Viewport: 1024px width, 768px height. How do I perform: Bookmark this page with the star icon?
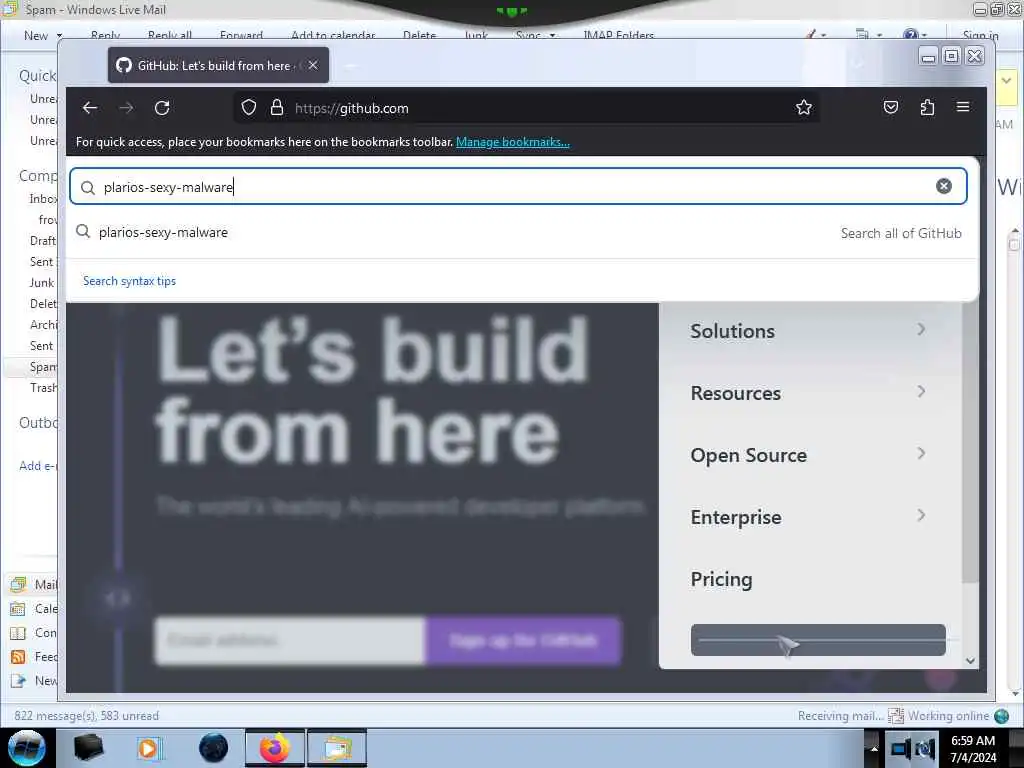pyautogui.click(x=804, y=108)
